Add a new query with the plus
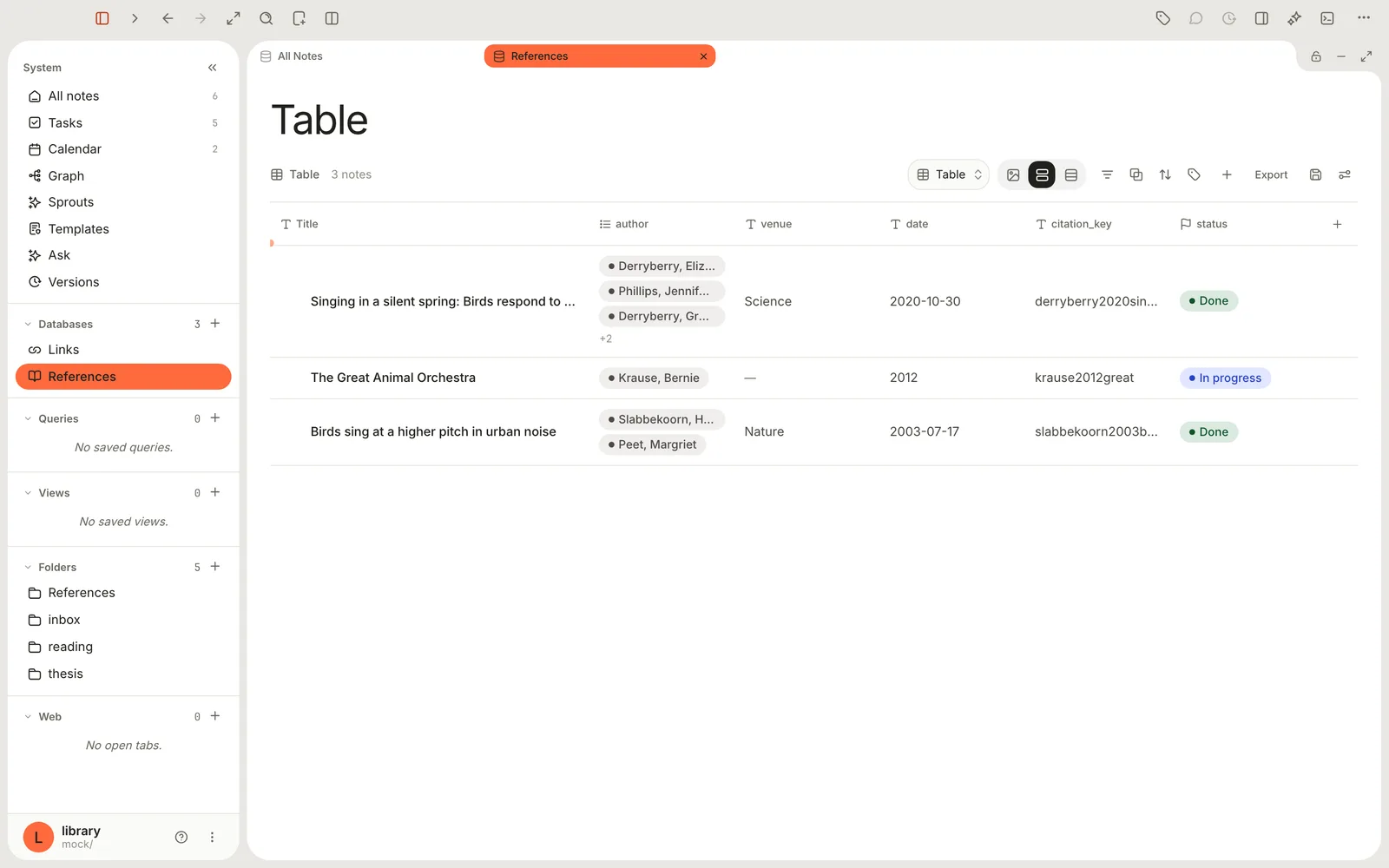 click(215, 418)
